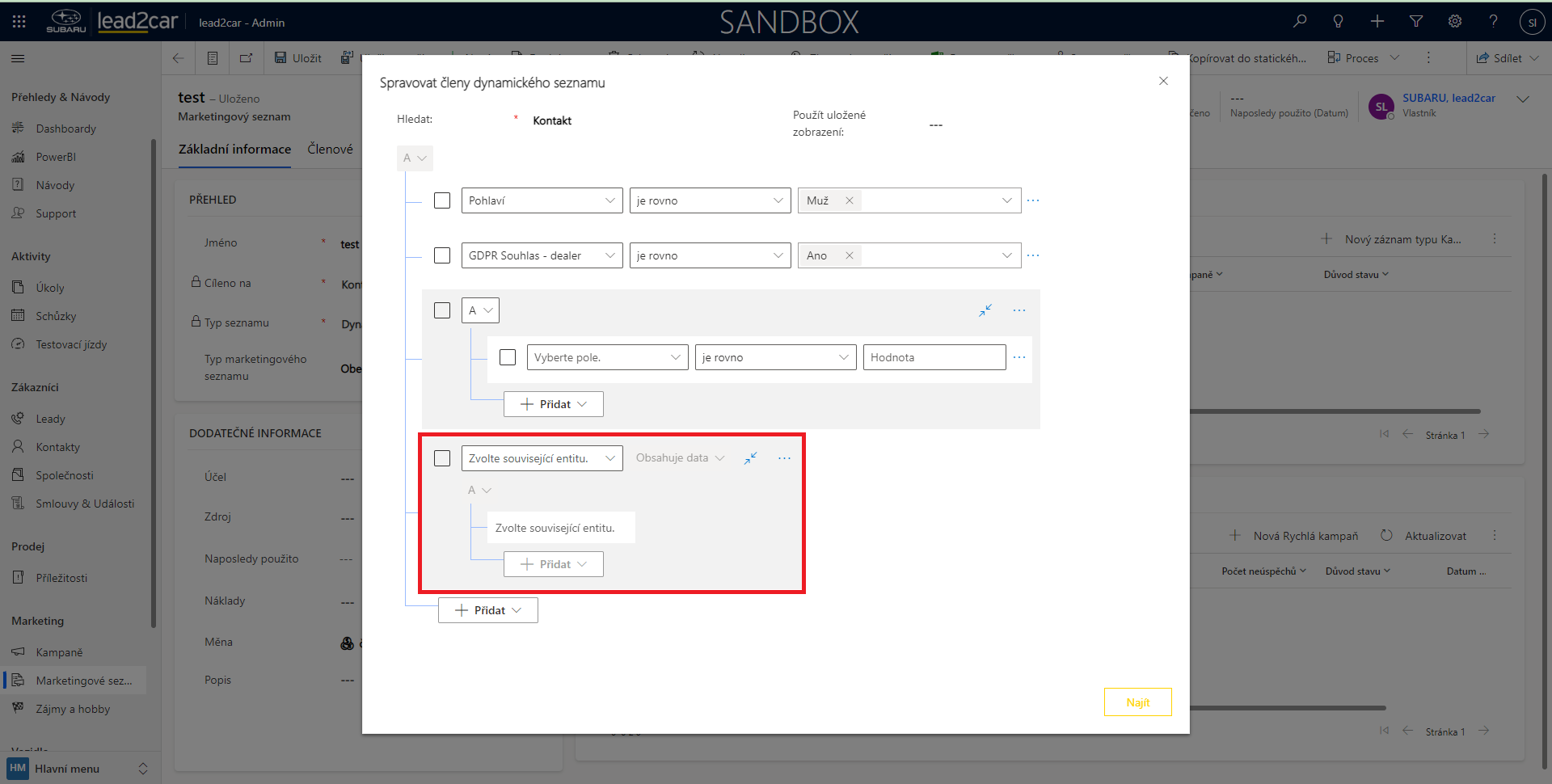Open the Zvolte související entitu dropdown
The width and height of the screenshot is (1552, 784).
pos(542,458)
